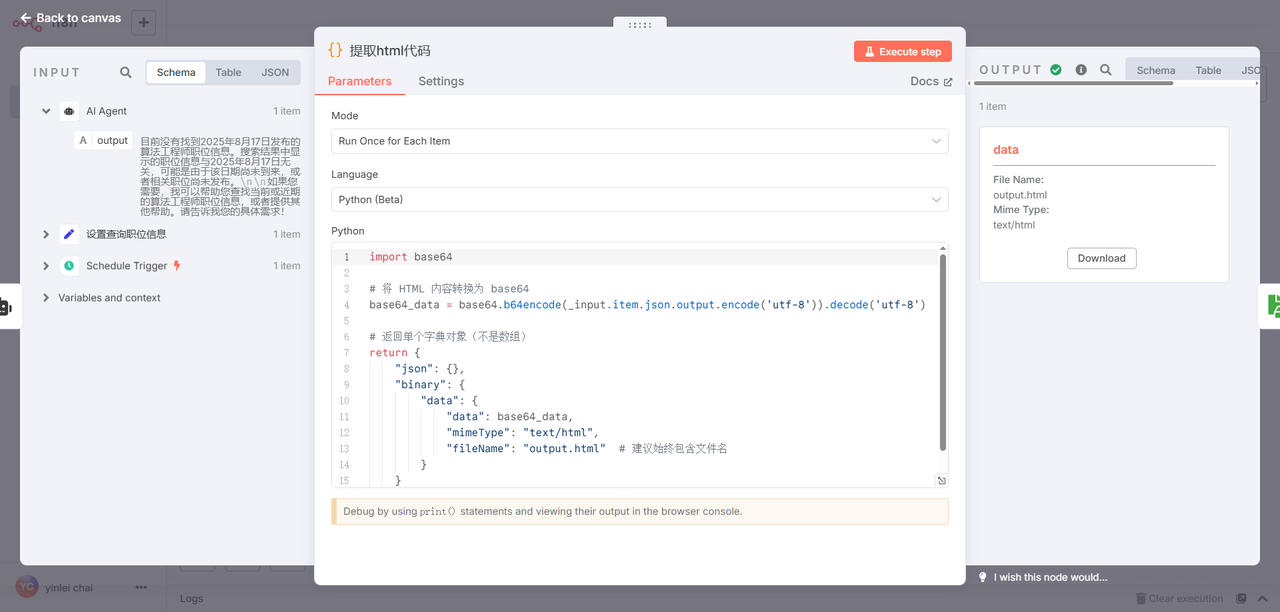Click the node title 提取html代码
Viewport: 1280px width, 612px height.
[390, 50]
